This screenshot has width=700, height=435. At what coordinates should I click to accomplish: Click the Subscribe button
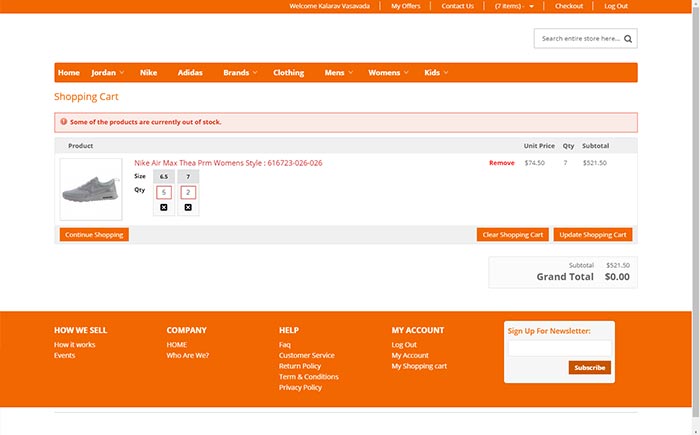[589, 368]
